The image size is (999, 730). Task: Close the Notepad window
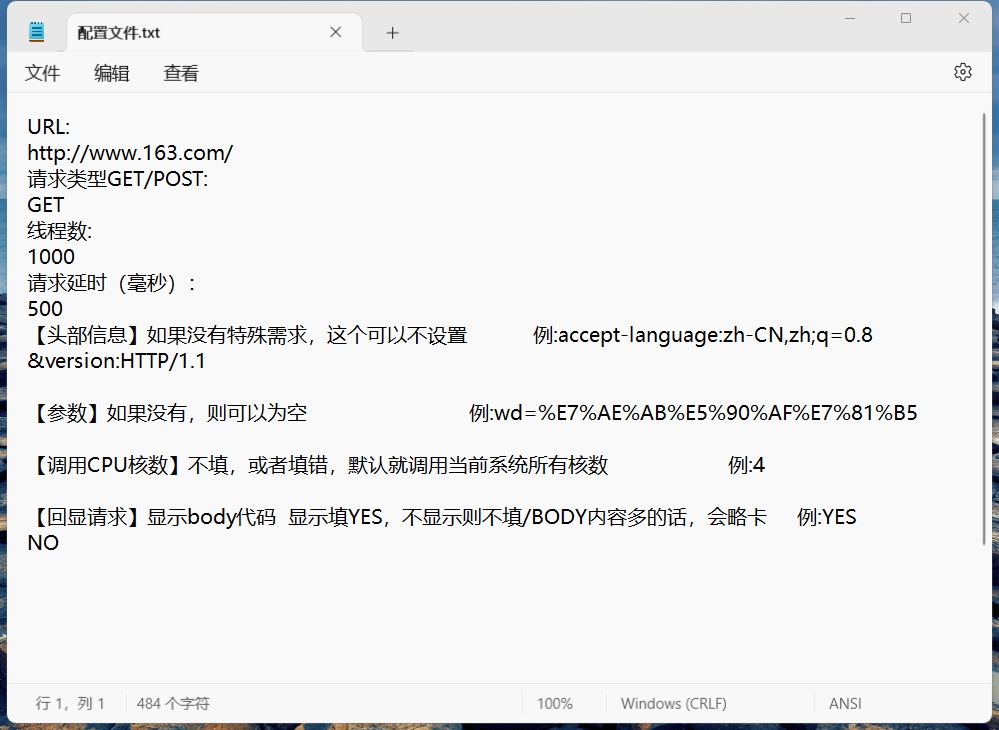pos(964,18)
